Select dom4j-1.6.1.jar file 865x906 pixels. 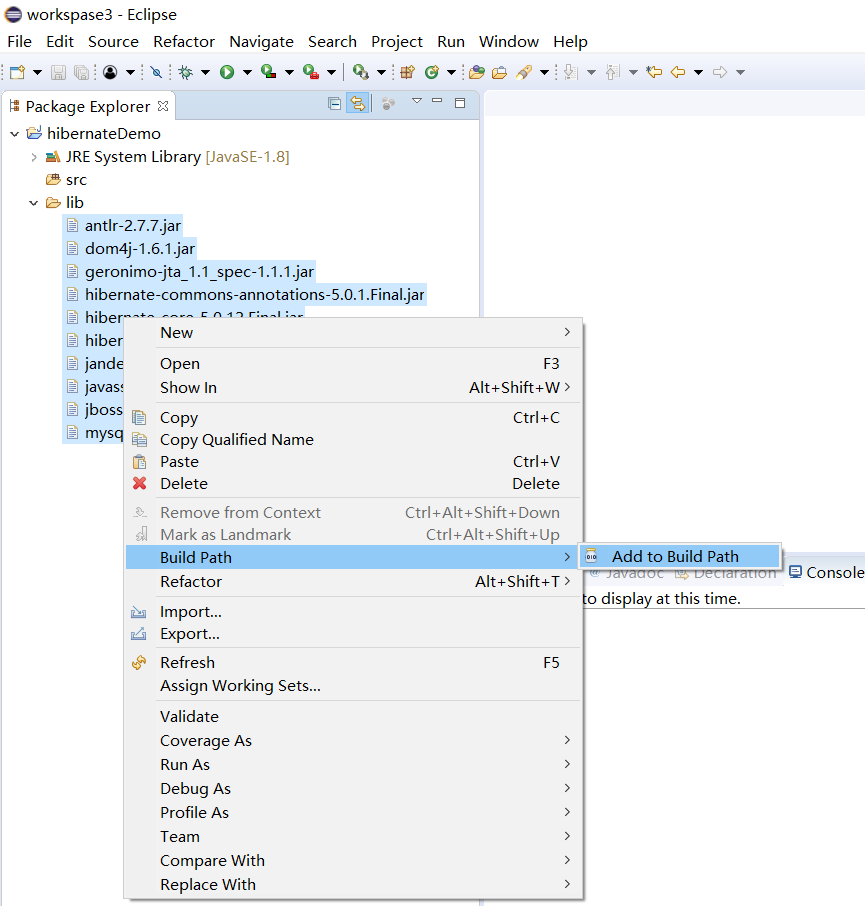[139, 248]
